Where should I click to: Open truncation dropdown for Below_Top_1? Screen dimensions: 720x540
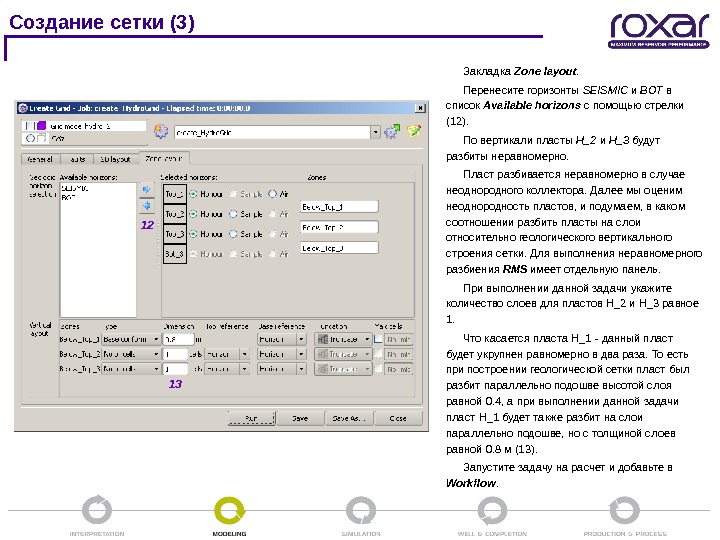[367, 339]
